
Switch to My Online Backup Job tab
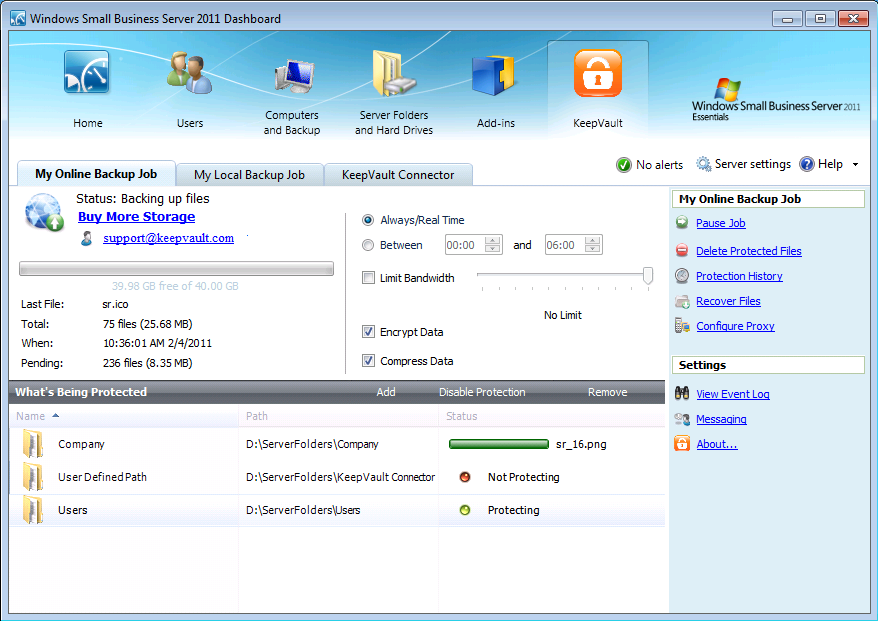[x=96, y=174]
